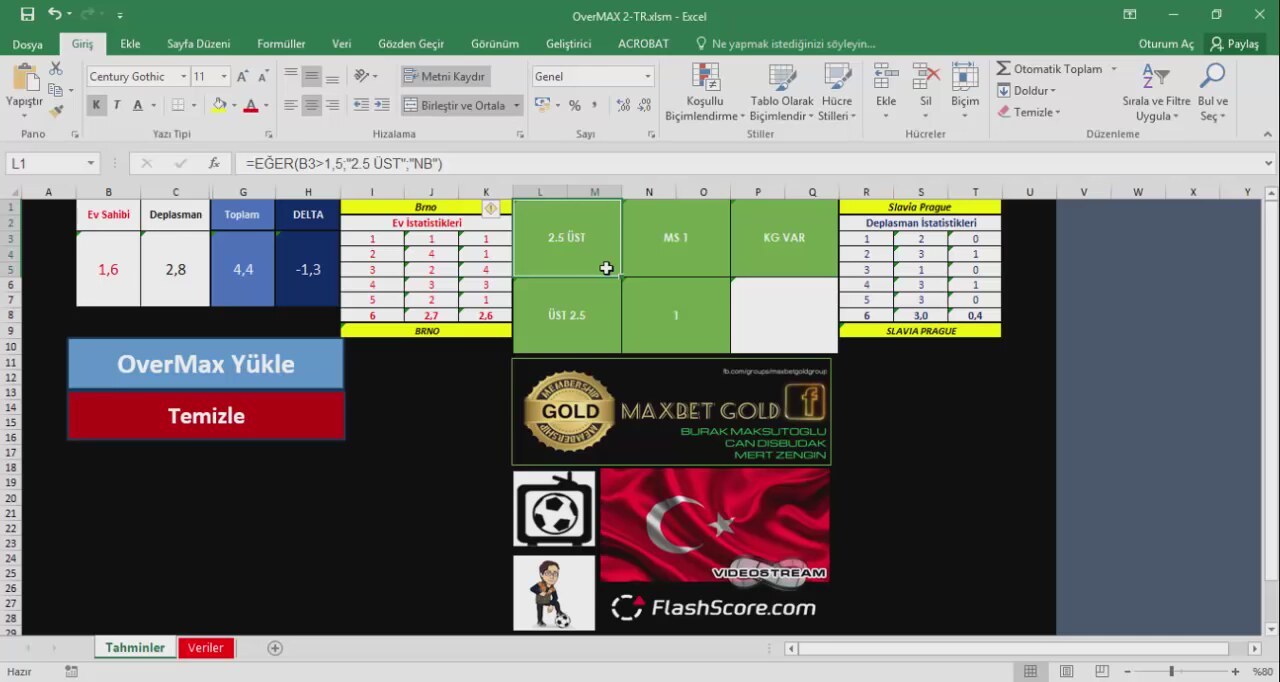Open the Veriler sheet tab
This screenshot has width=1280, height=682.
(206, 648)
